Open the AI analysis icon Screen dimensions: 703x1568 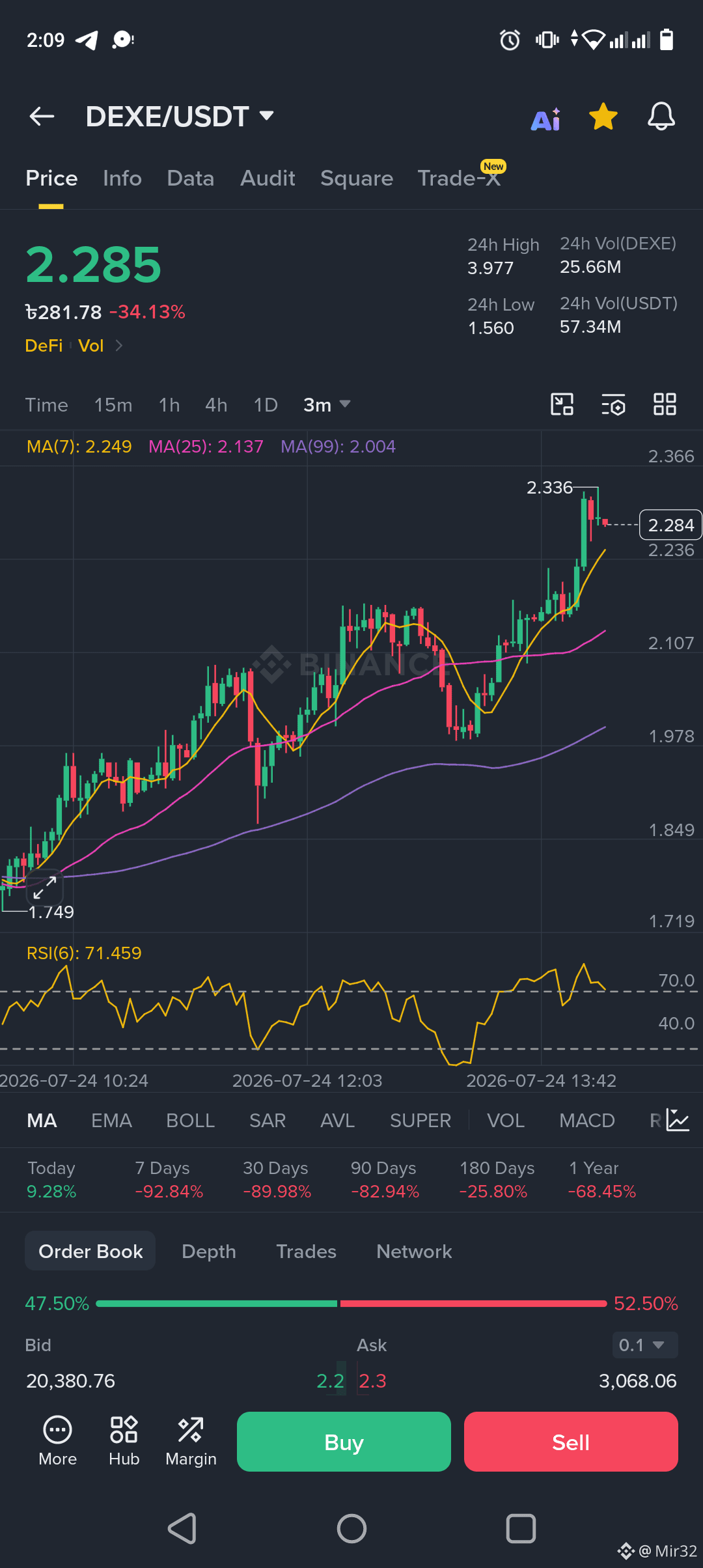pyautogui.click(x=546, y=119)
